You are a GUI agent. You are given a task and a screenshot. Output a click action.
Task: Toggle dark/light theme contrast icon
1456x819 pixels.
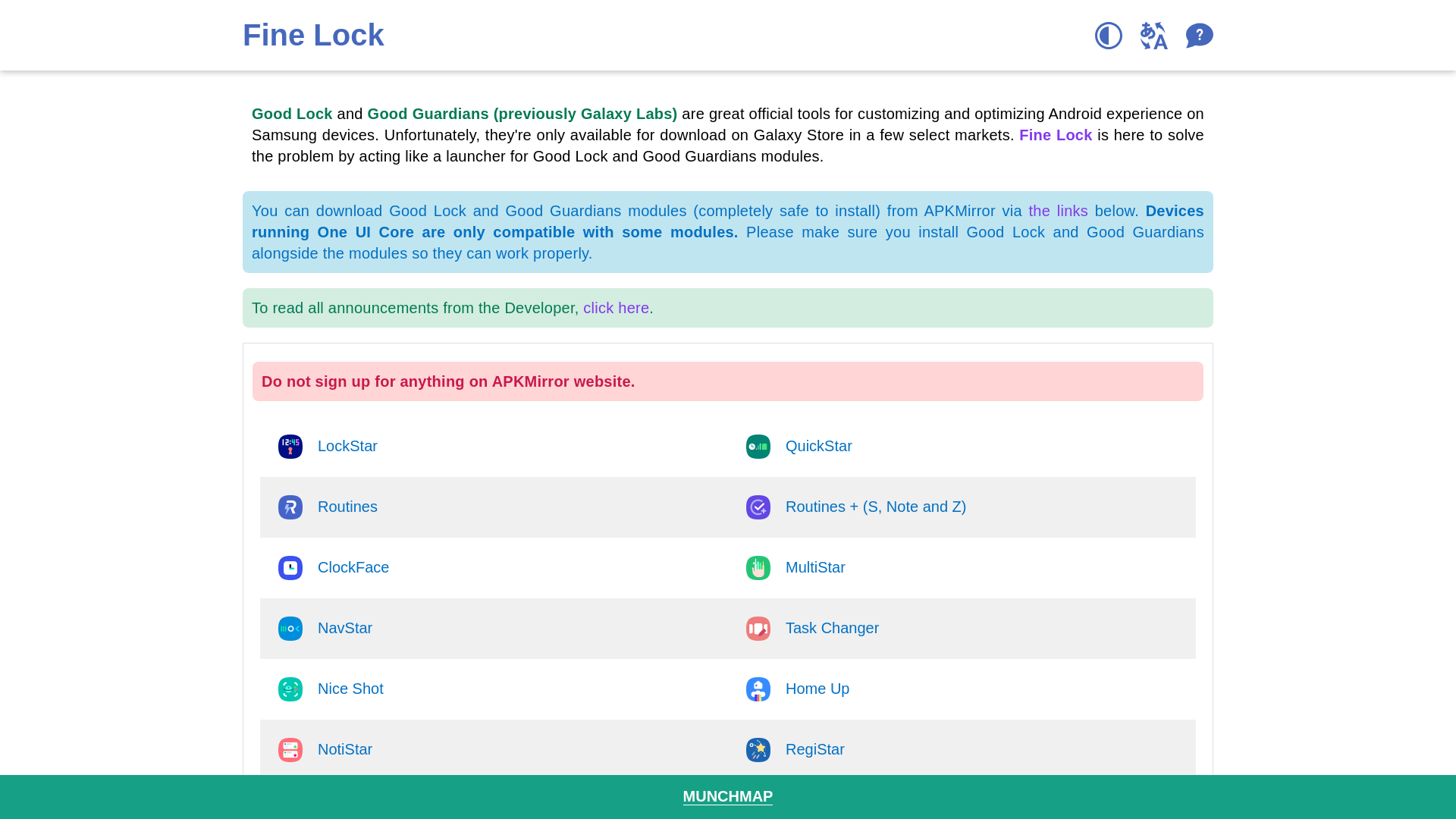pos(1108,36)
